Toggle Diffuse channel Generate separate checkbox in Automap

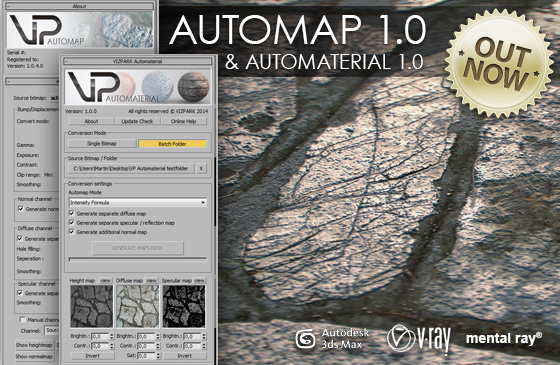20,239
